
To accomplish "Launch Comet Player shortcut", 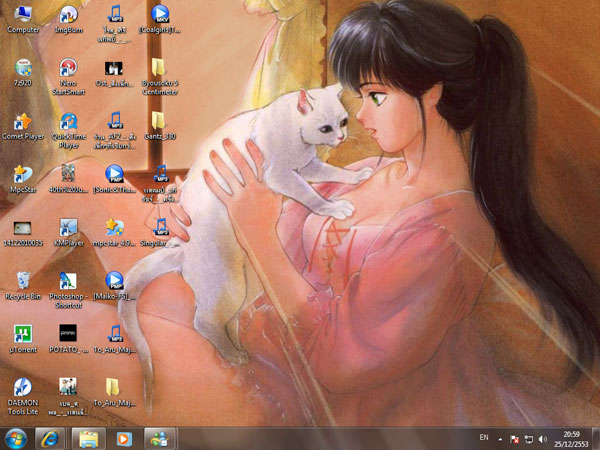I will 23,126.
